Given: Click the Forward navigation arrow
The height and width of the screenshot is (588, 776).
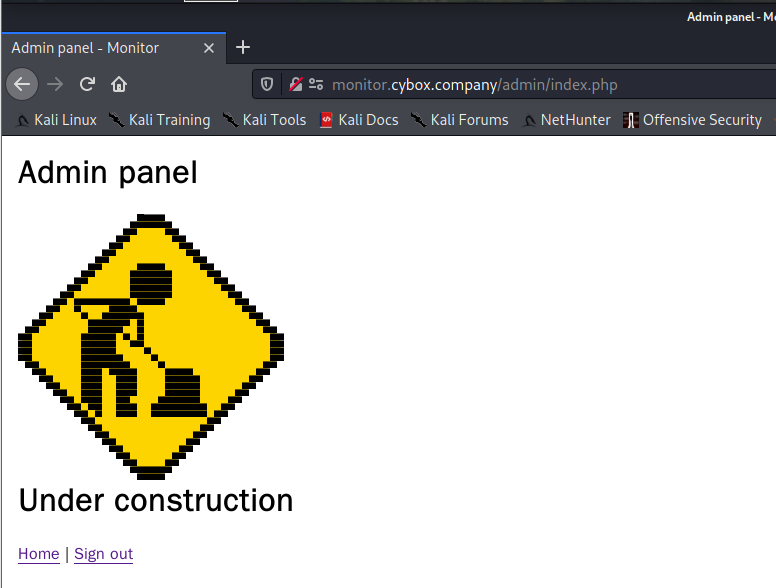Looking at the screenshot, I should (x=55, y=85).
